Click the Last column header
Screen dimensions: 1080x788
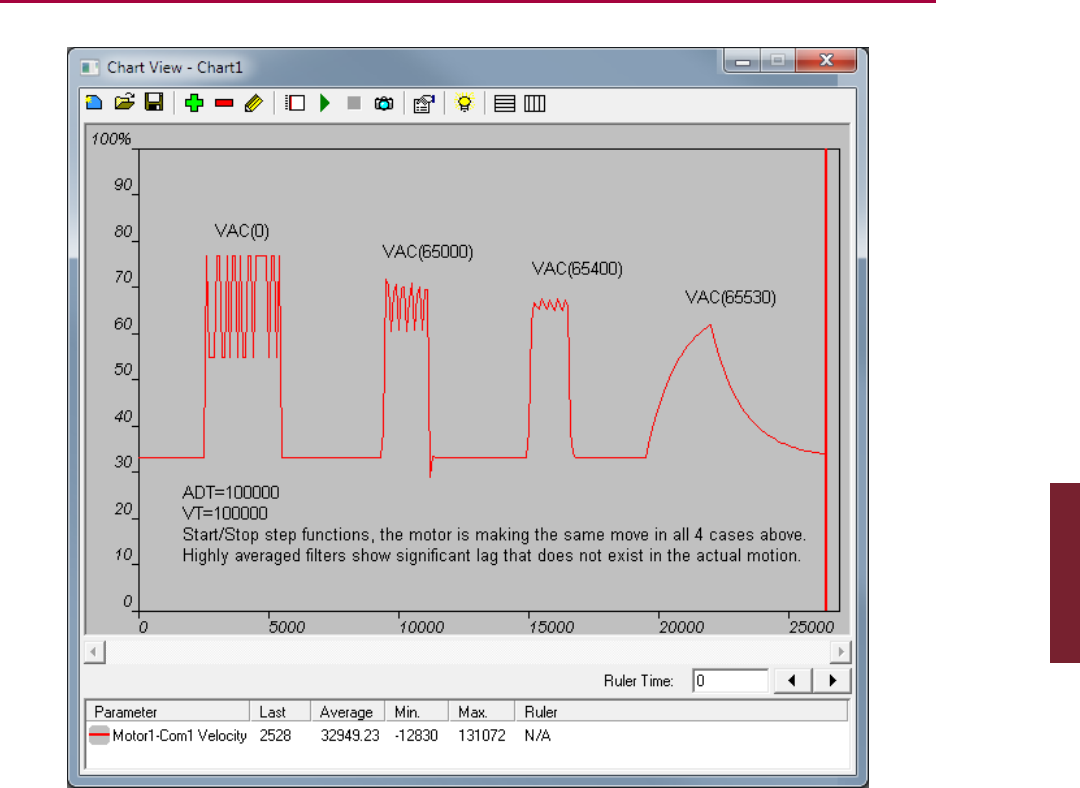click(280, 712)
